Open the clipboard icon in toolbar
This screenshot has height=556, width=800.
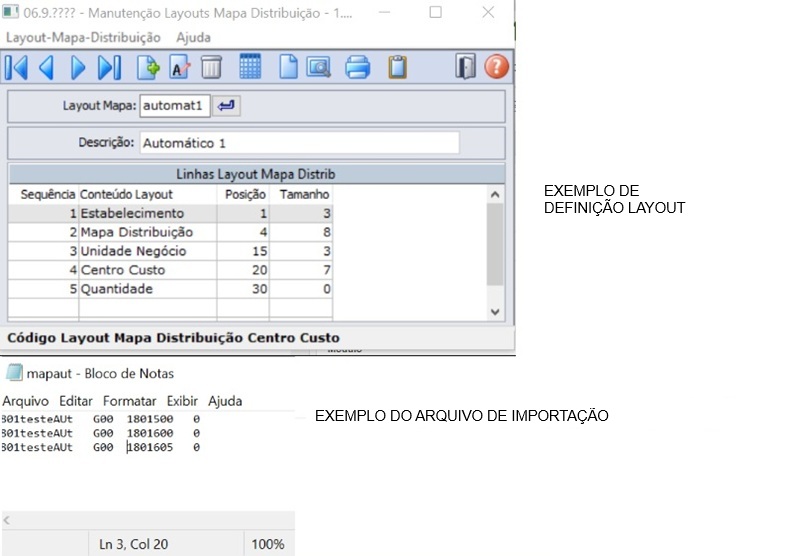coord(397,67)
